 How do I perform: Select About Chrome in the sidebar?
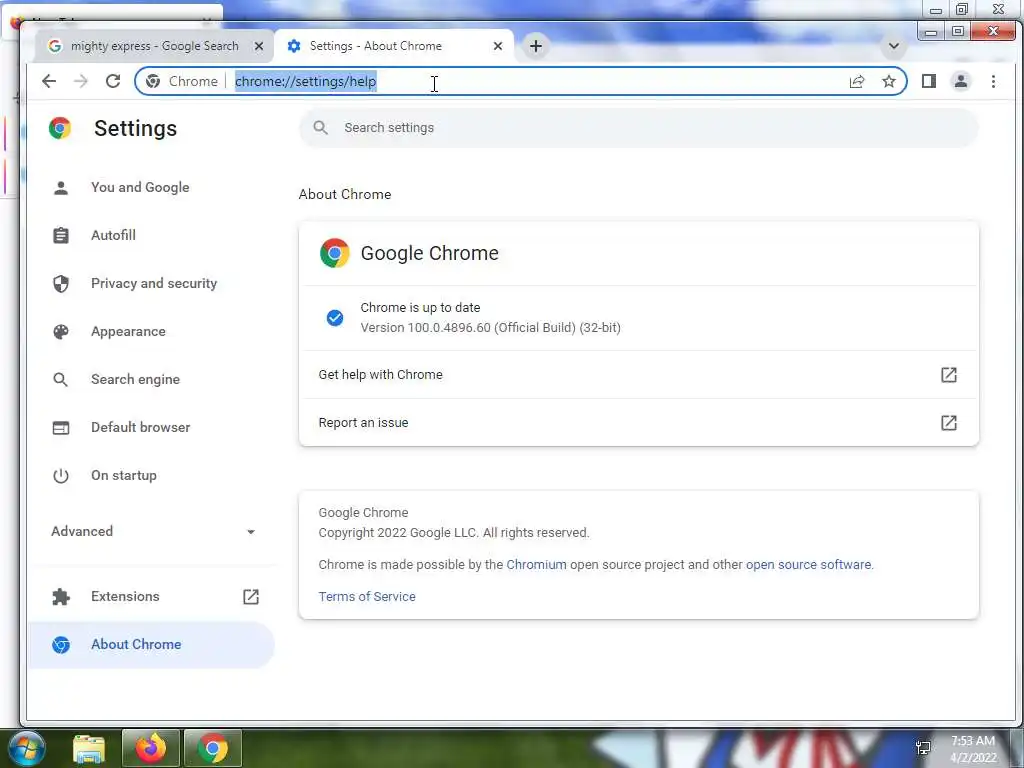click(x=151, y=645)
